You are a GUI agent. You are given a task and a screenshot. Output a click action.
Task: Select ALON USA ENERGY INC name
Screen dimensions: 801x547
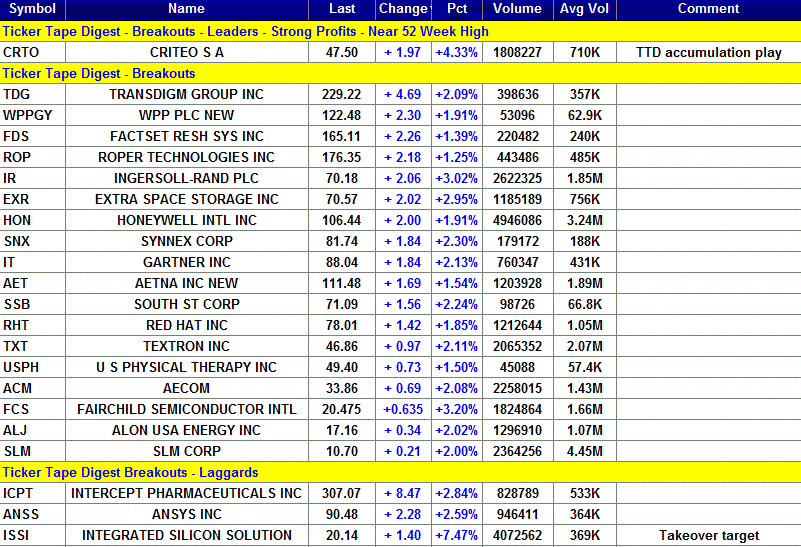tap(186, 430)
